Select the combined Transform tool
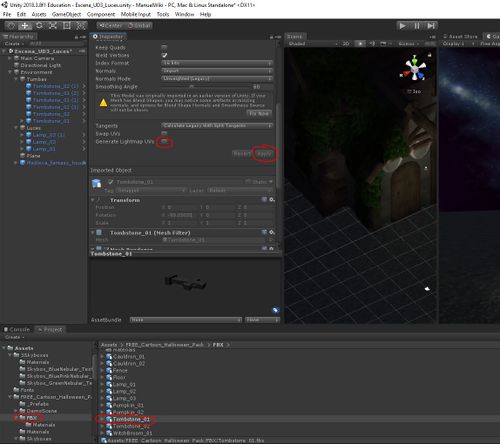Screen dimensions: 500x444 click(x=81, y=26)
